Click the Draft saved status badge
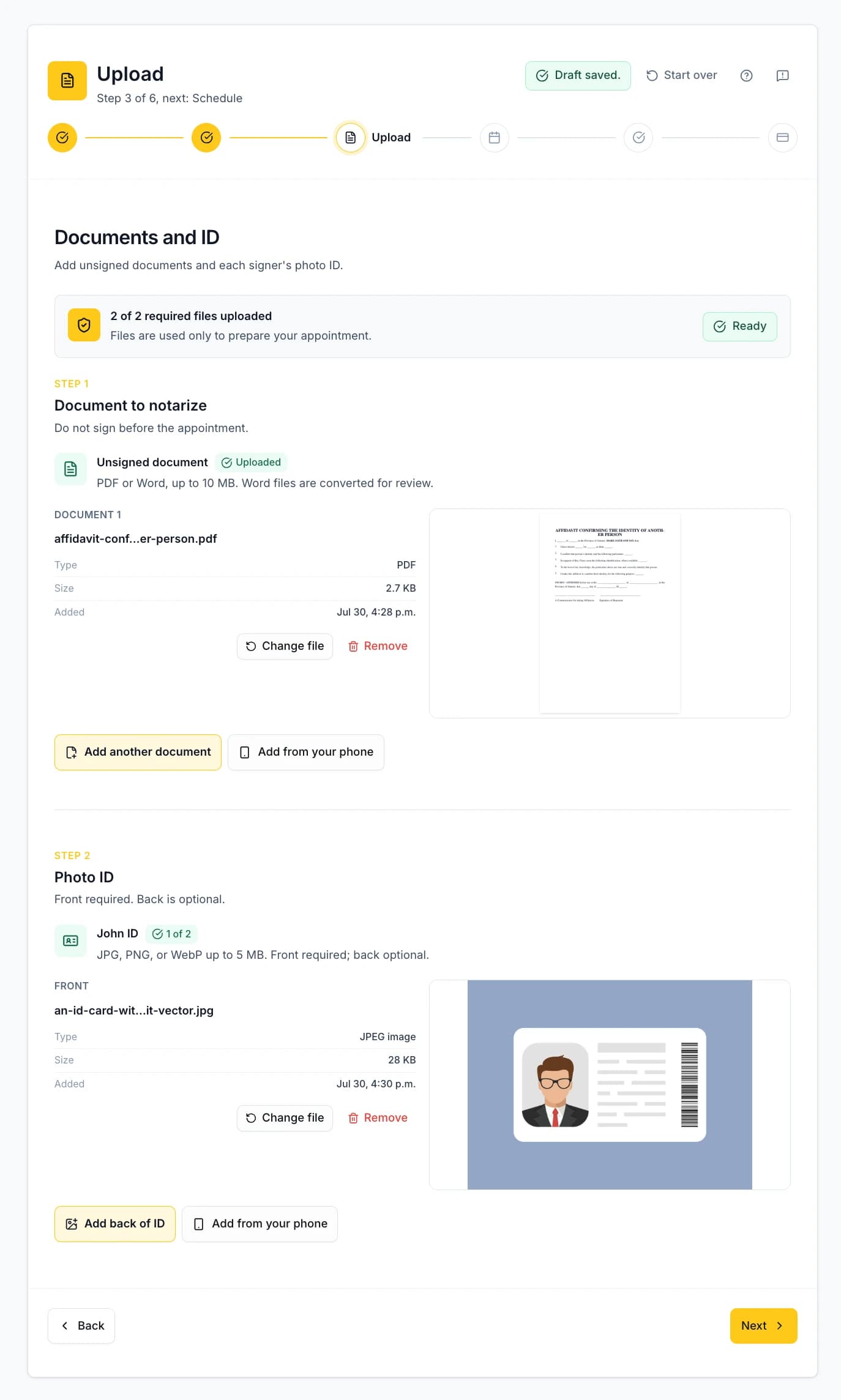841x1400 pixels. point(578,75)
